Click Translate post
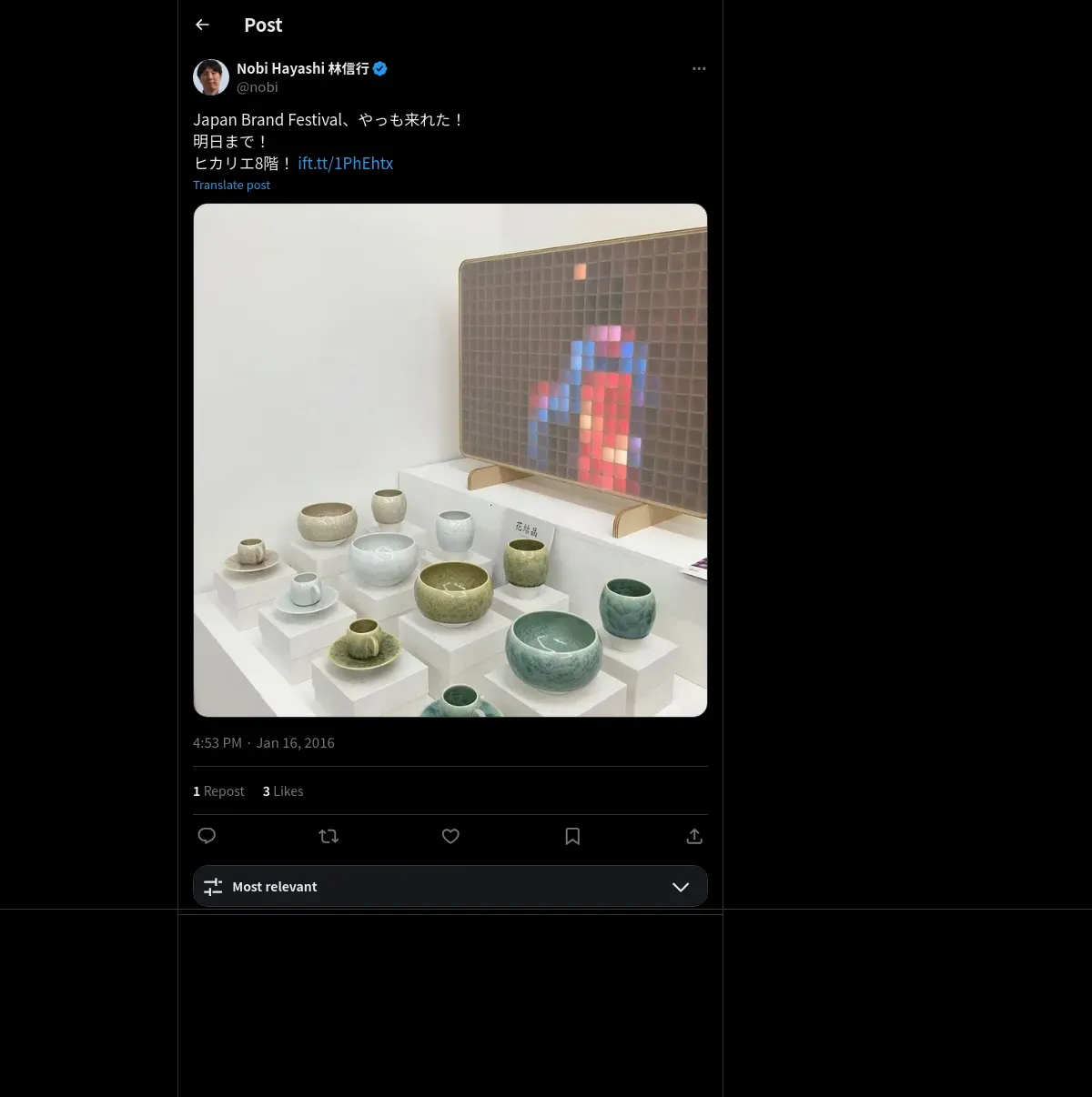The width and height of the screenshot is (1092, 1097). [x=231, y=186]
